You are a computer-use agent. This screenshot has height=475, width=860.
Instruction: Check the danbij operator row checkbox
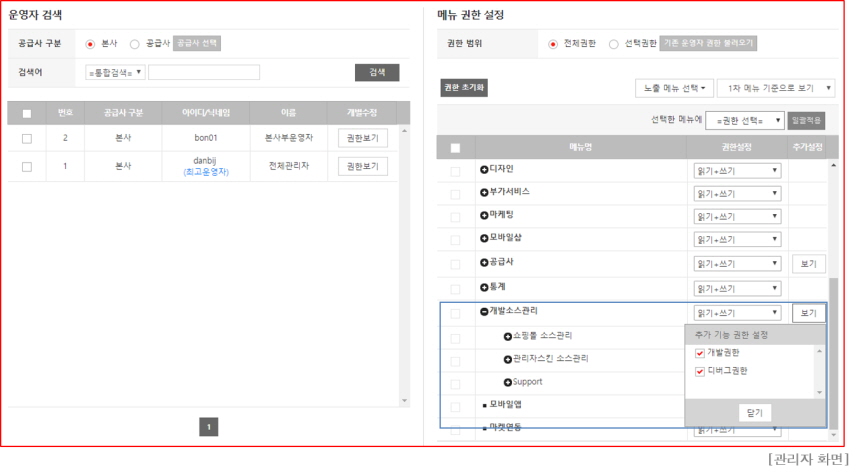click(x=27, y=167)
